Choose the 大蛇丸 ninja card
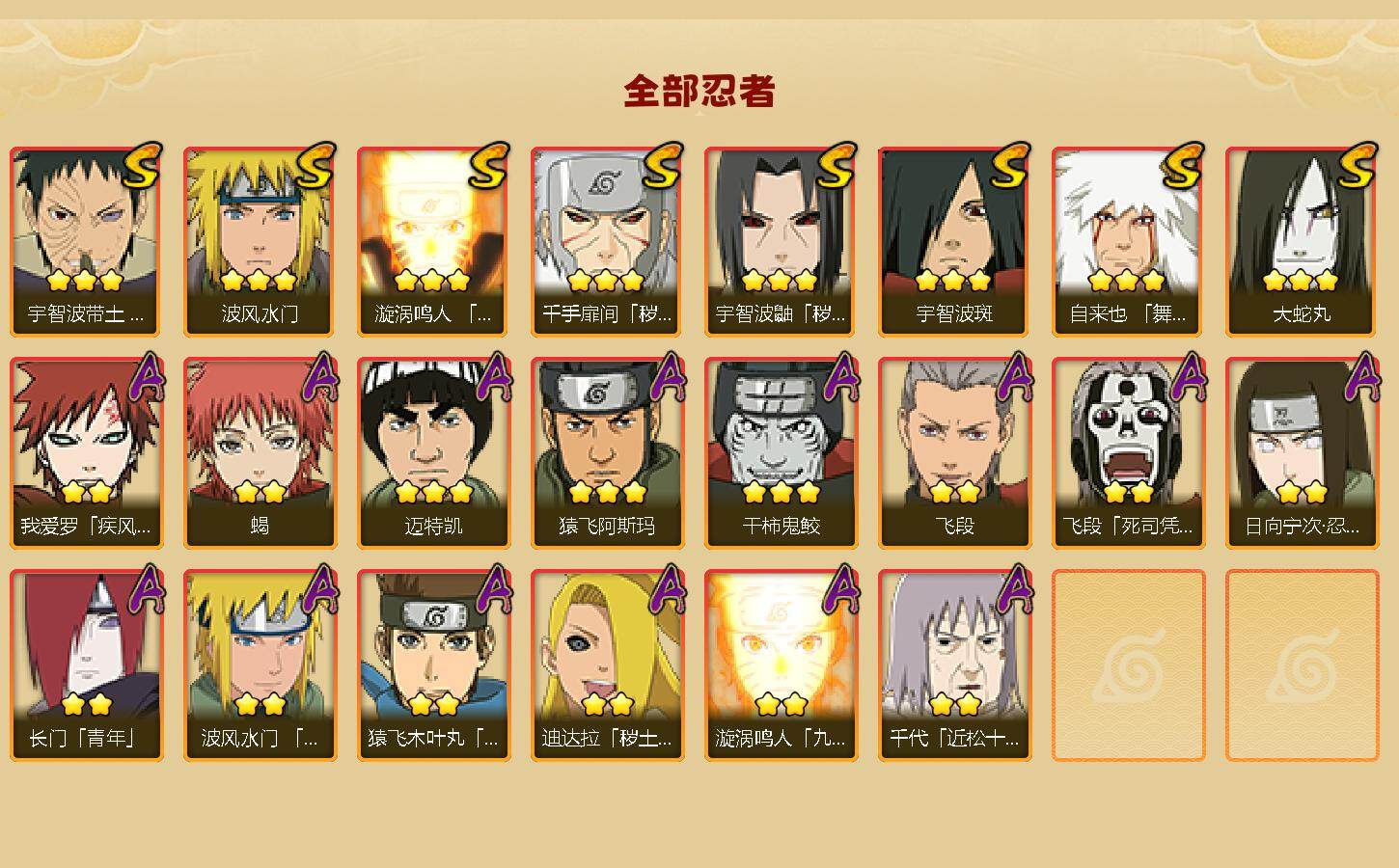Viewport: 1399px width, 868px height. point(1302,241)
